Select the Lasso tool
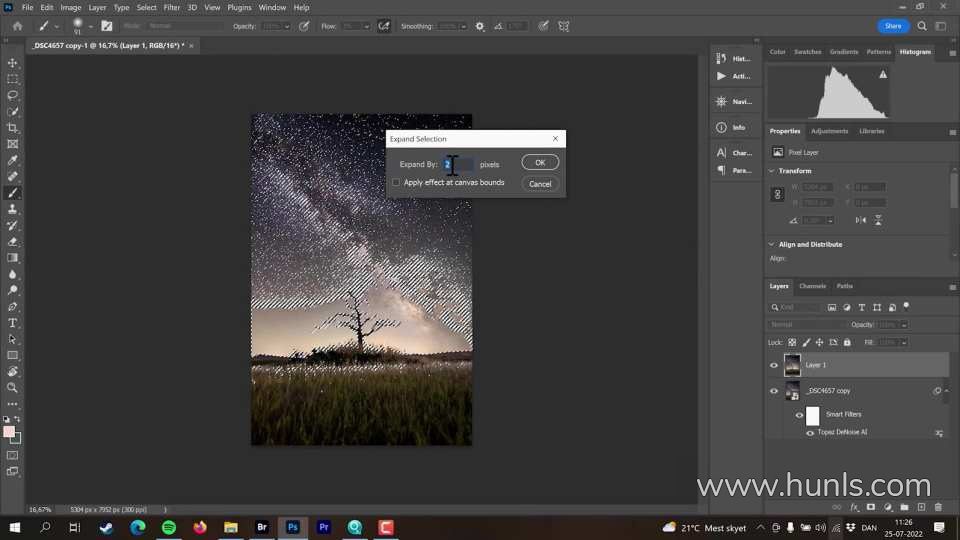The height and width of the screenshot is (540, 960). click(x=13, y=95)
